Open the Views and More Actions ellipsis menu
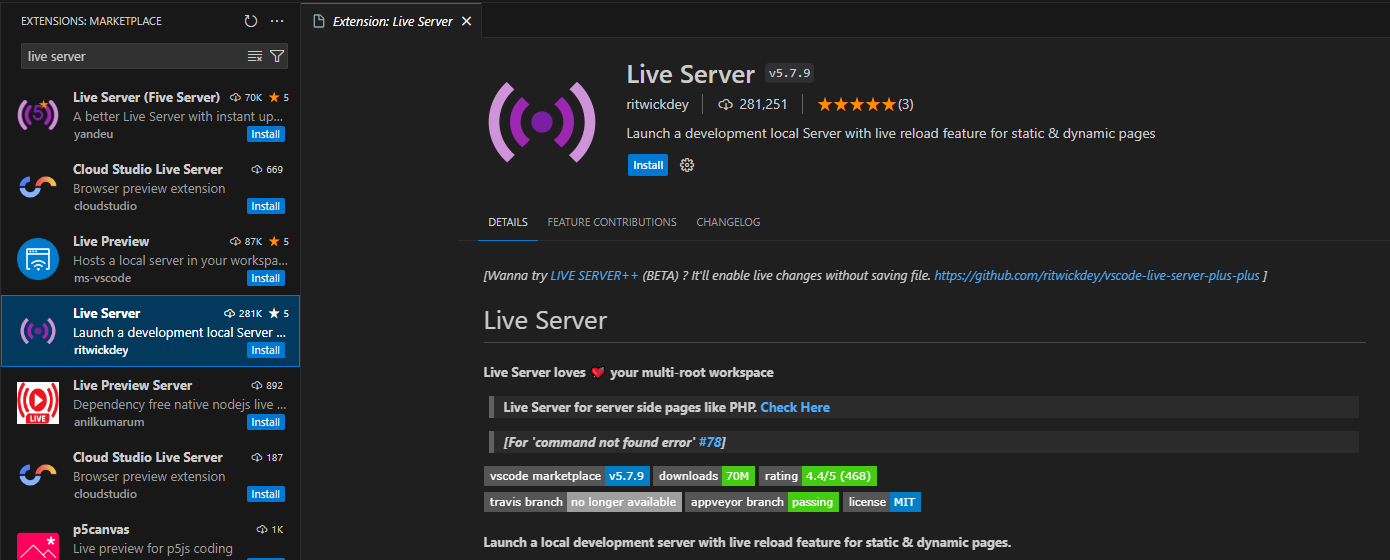1390x560 pixels. tap(277, 21)
